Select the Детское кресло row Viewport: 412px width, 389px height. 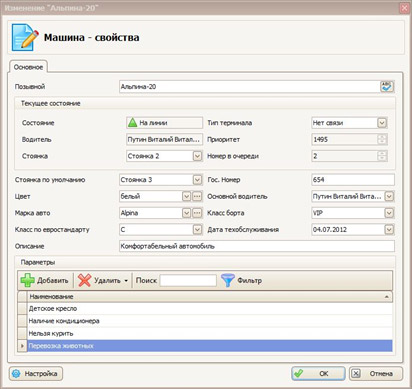[x=210, y=309]
